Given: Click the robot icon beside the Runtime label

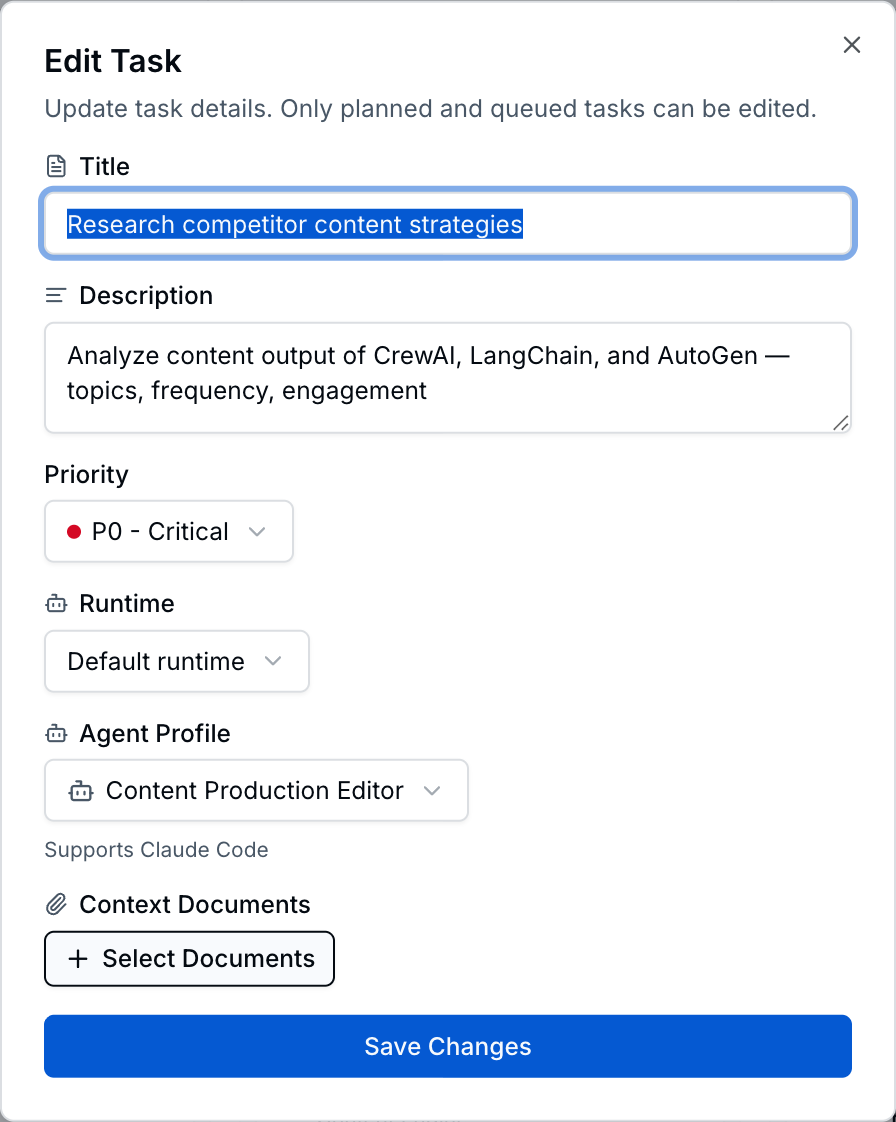Looking at the screenshot, I should 55,603.
